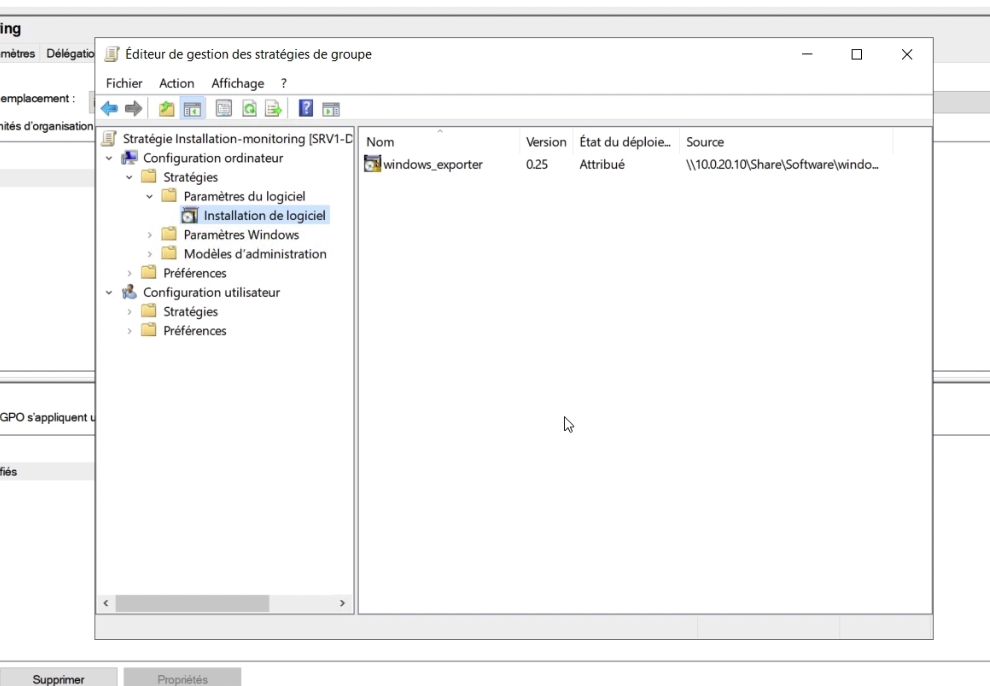Toggle the show/hide console tree icon
The height and width of the screenshot is (686, 990).
coord(191,109)
